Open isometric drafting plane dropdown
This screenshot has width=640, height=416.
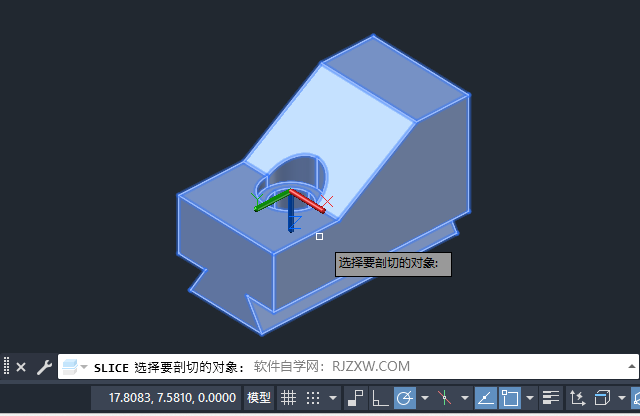point(464,398)
